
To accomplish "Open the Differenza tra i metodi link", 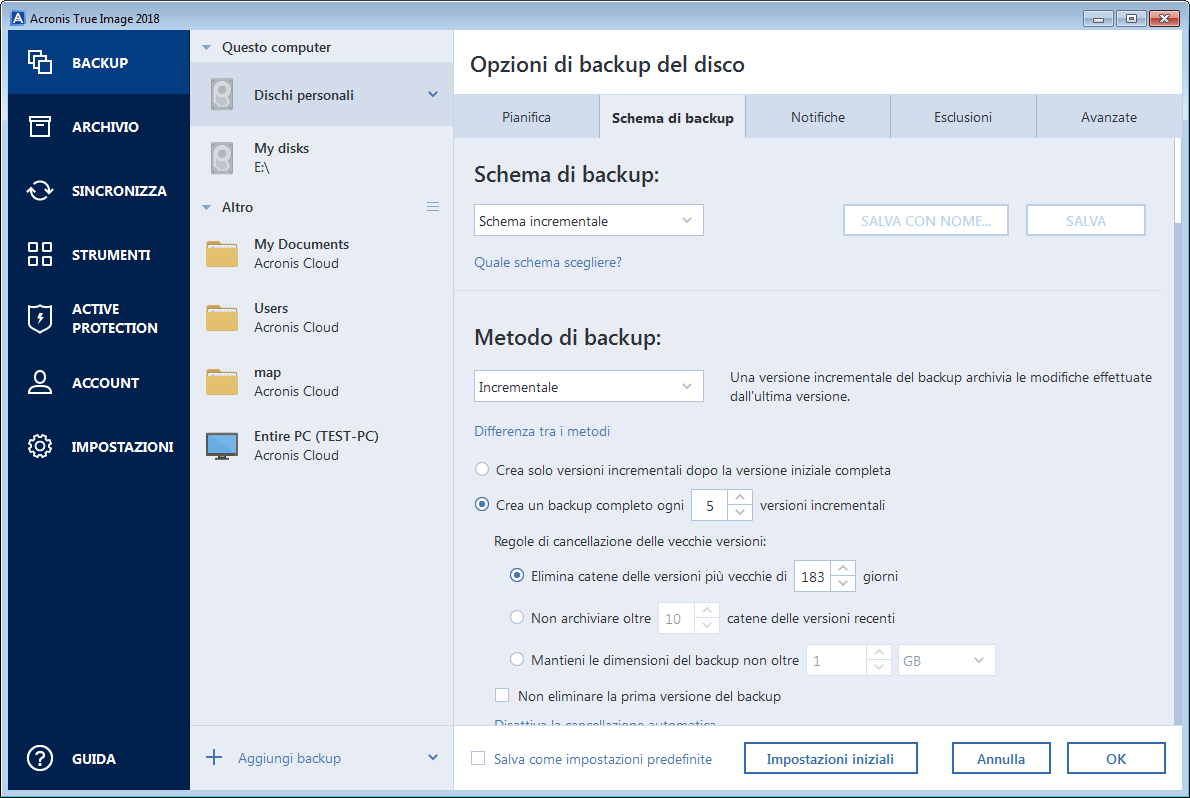I will pyautogui.click(x=542, y=431).
